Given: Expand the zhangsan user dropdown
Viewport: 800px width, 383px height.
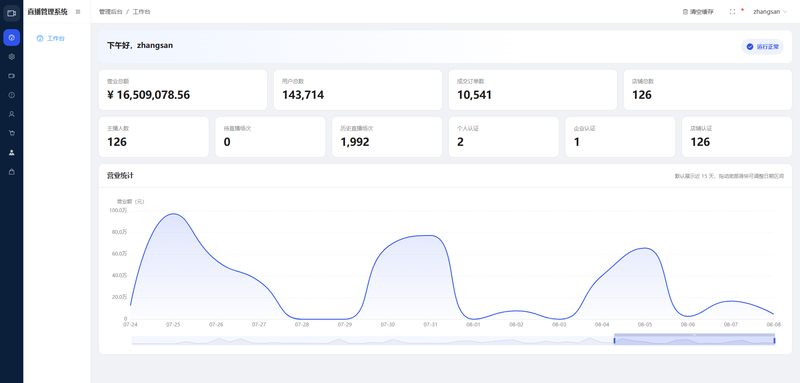Looking at the screenshot, I should point(770,12).
